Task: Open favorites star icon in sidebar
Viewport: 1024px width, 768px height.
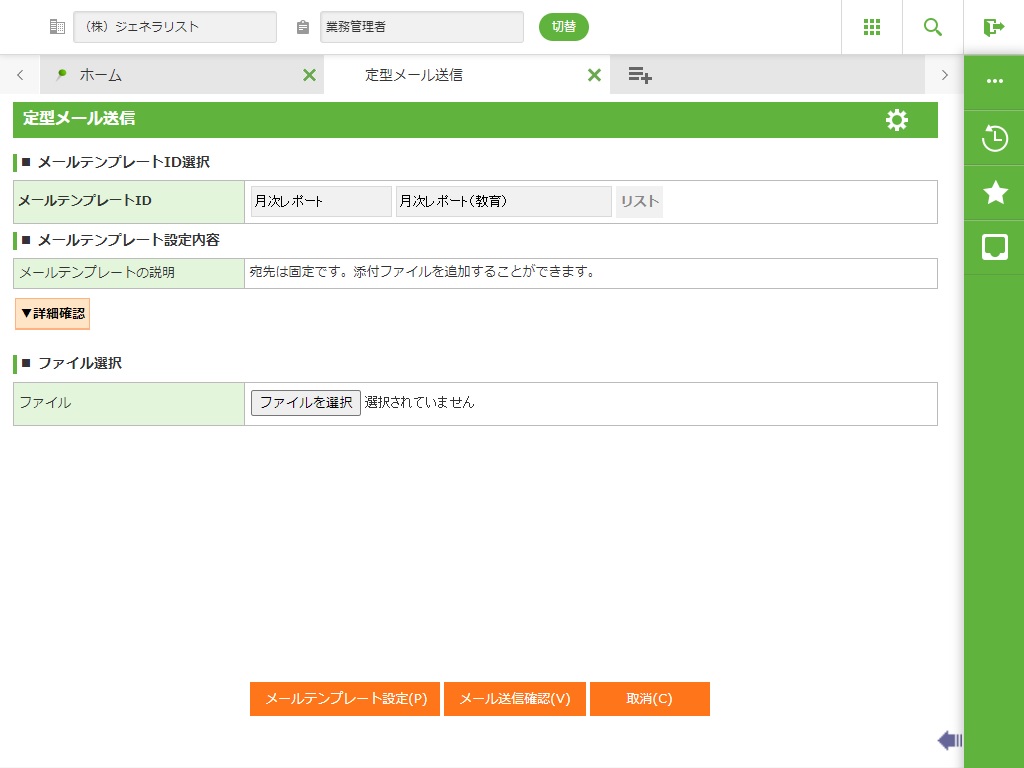Action: pos(995,193)
